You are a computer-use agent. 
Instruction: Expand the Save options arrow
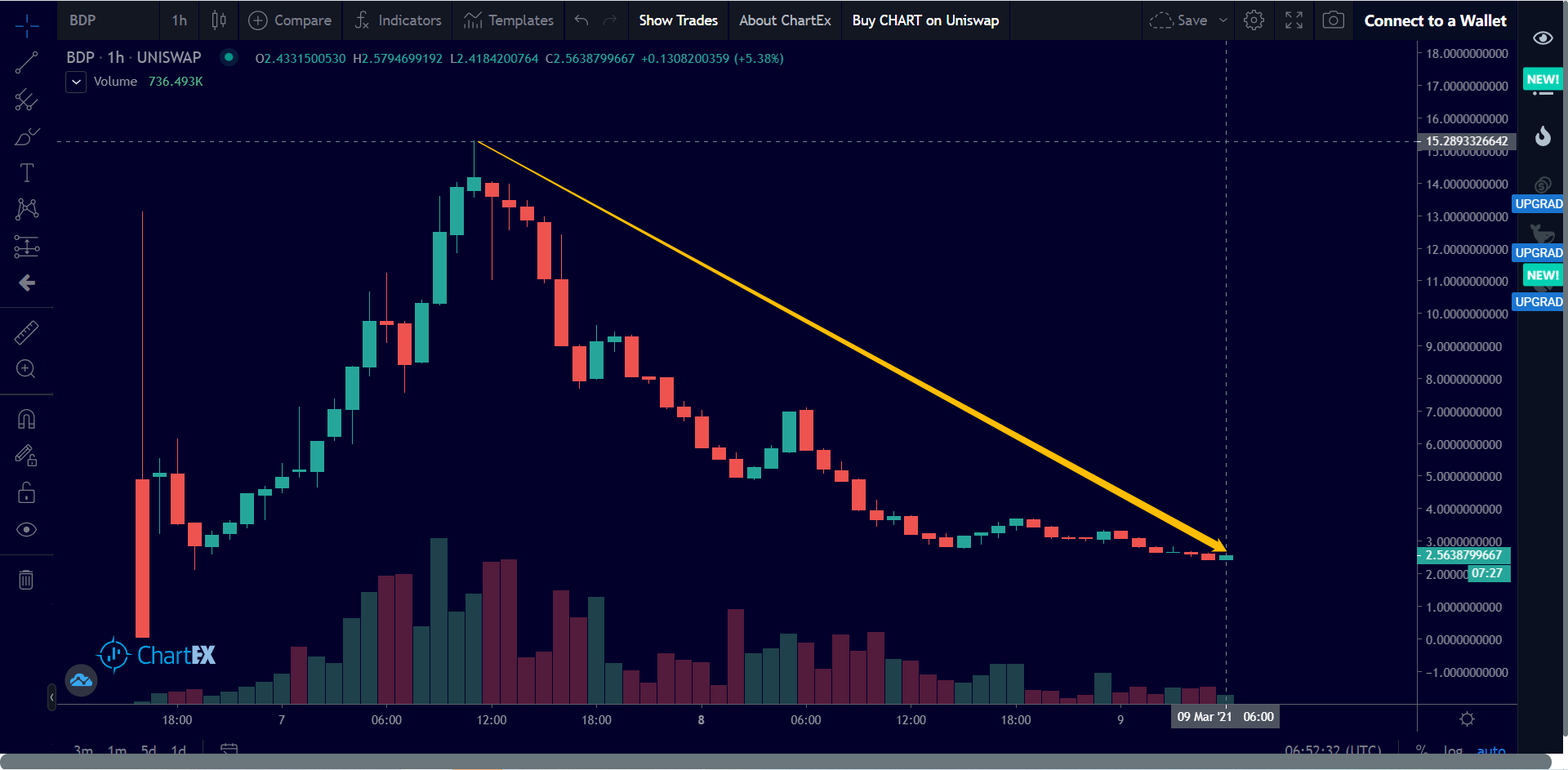pos(1223,20)
